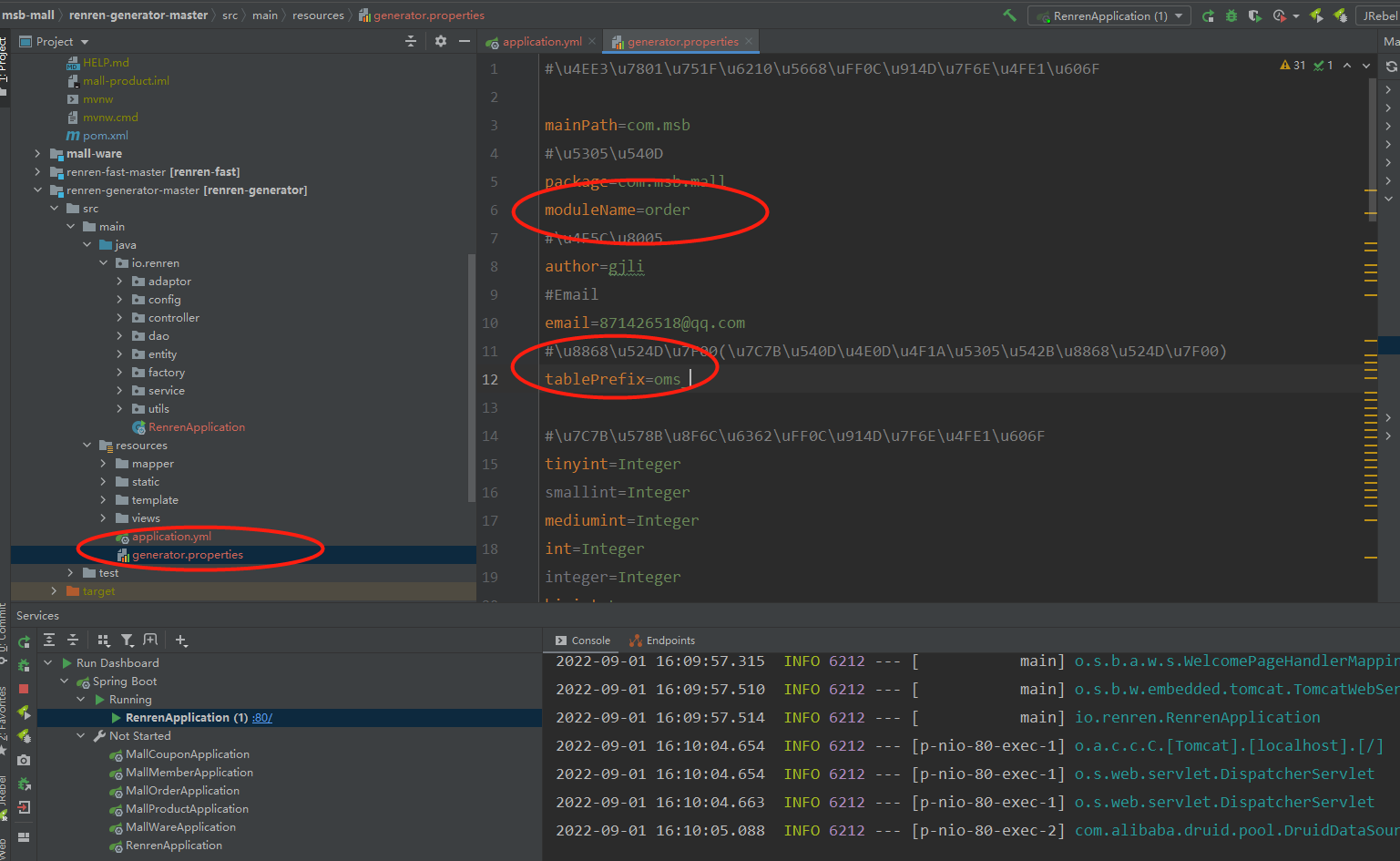Select HELP.md in the project tree
This screenshot has height=861, width=1400.
click(97, 63)
